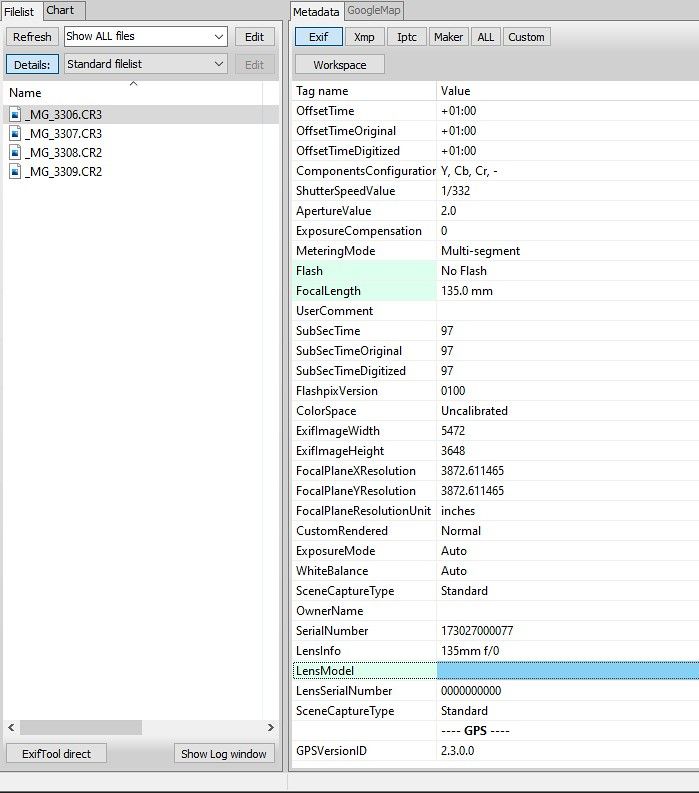Viewport: 699px width, 793px height.
Task: Toggle the Exif metadata view button
Action: pos(318,37)
